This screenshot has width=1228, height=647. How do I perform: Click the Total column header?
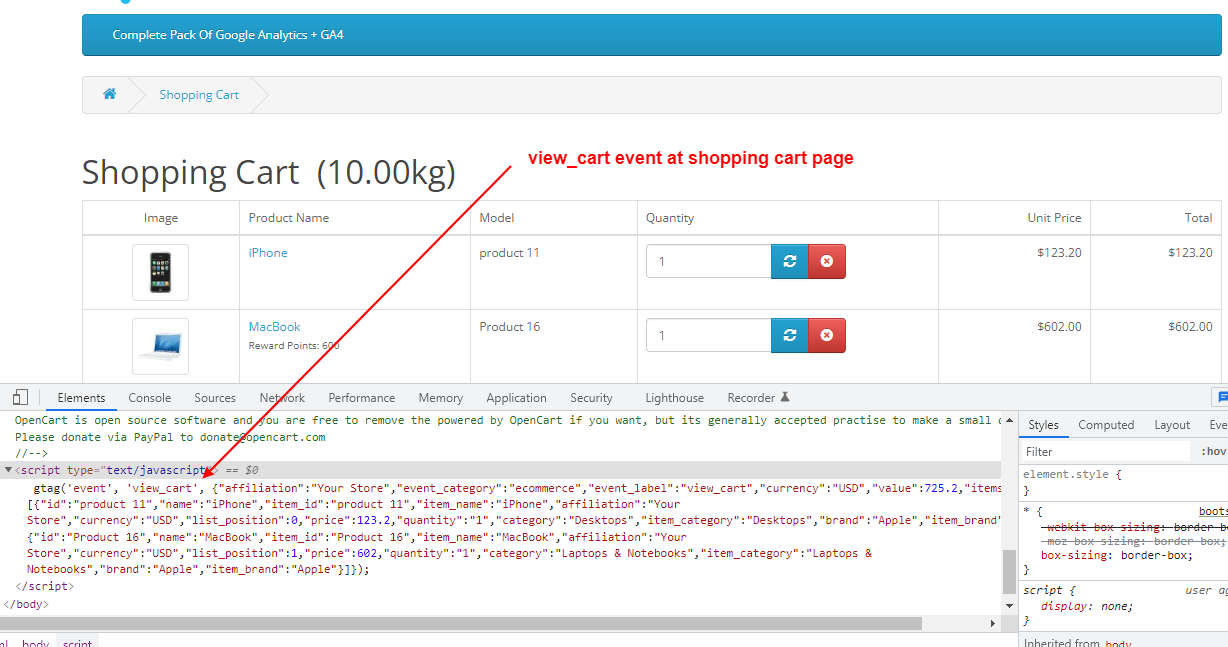[x=1198, y=218]
